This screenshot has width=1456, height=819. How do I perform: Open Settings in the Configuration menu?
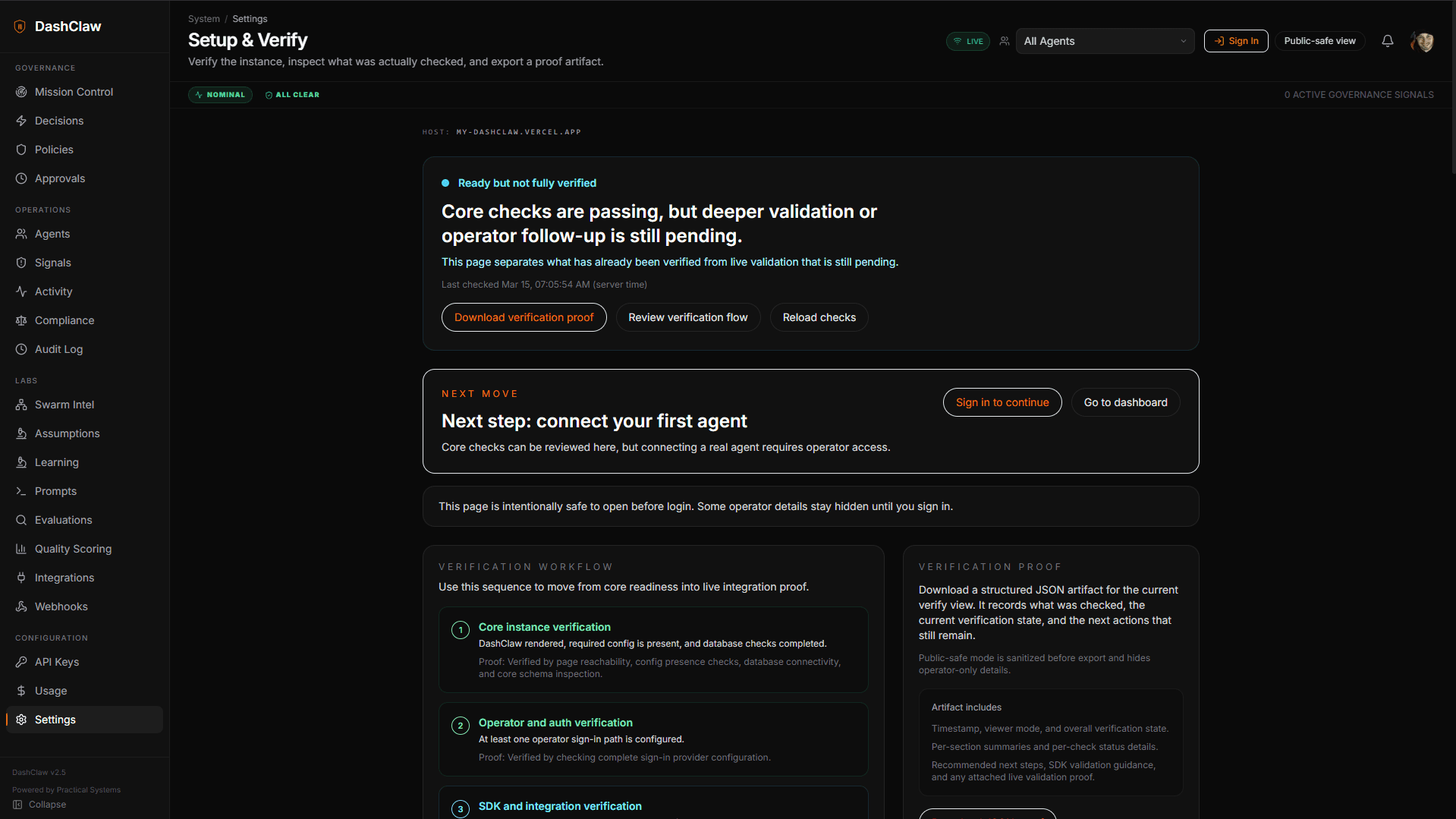[x=55, y=720]
